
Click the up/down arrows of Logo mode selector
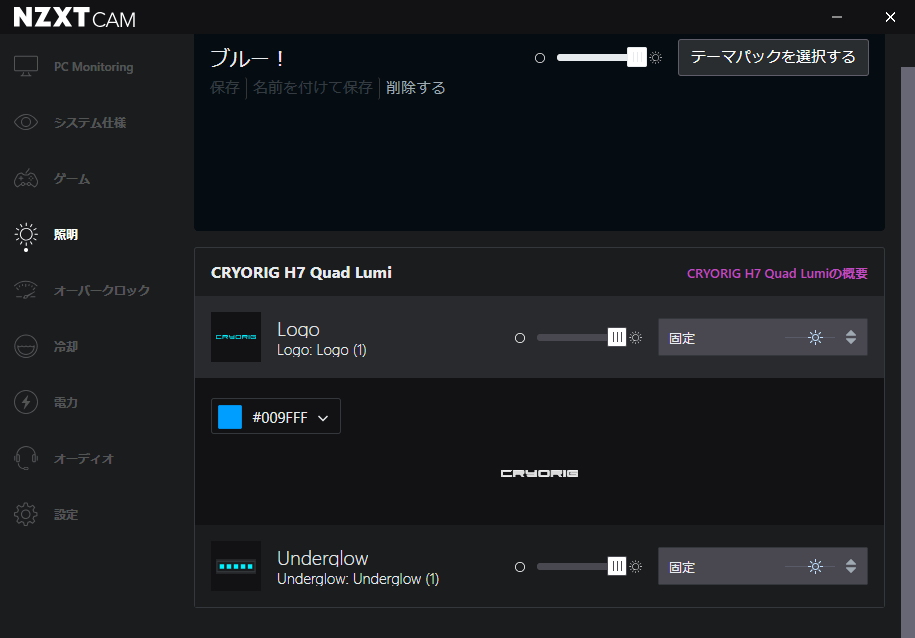851,337
